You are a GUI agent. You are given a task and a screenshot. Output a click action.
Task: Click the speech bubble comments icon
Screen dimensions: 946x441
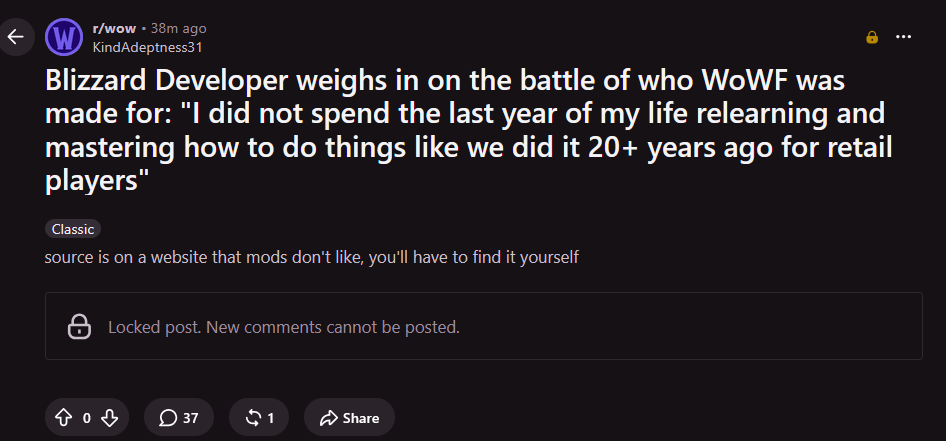168,417
